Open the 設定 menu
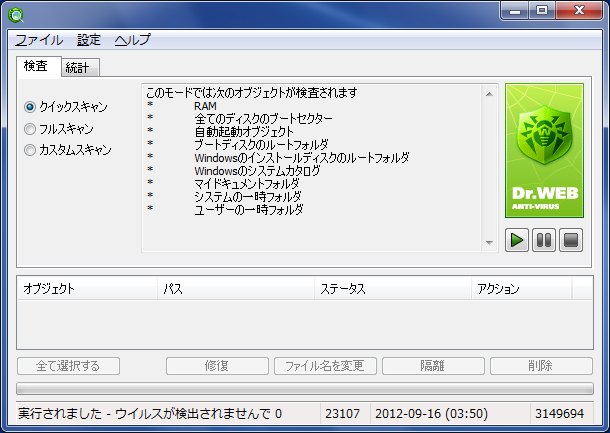Viewport: 610px width, 433px height. (x=89, y=40)
